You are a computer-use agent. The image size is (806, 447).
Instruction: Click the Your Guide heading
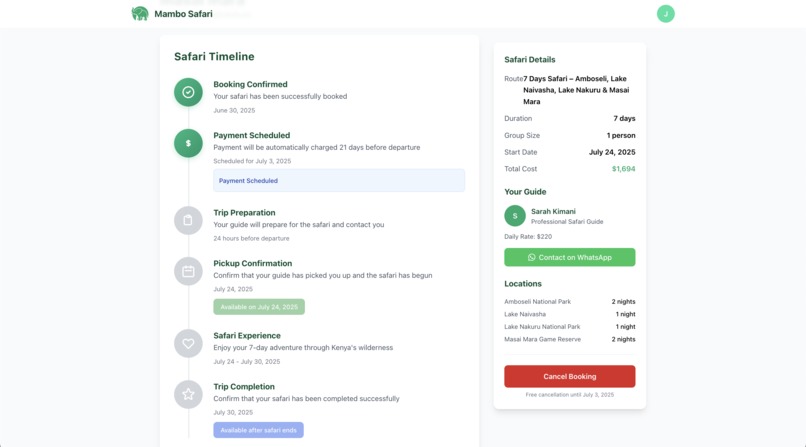(525, 192)
